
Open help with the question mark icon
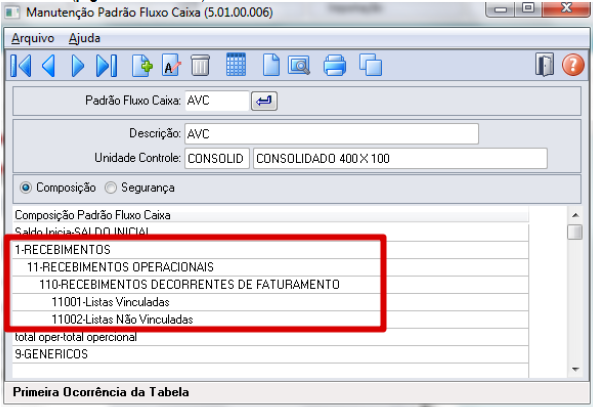tap(573, 65)
